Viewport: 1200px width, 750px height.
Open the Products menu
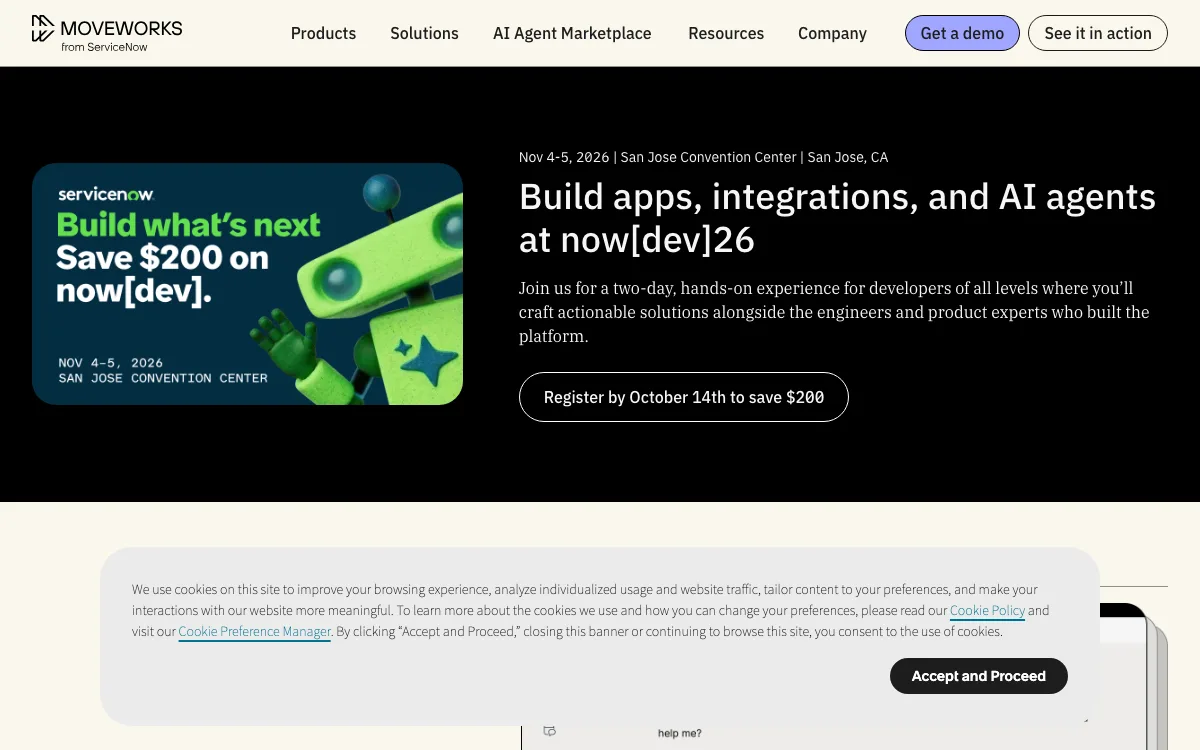[x=323, y=33]
